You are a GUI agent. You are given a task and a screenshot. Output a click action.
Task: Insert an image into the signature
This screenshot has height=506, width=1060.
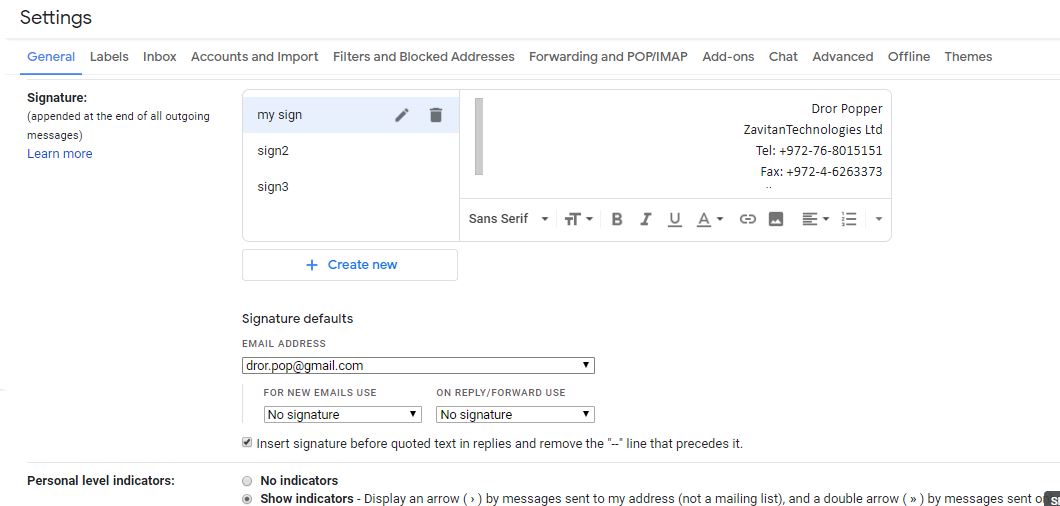click(x=776, y=219)
